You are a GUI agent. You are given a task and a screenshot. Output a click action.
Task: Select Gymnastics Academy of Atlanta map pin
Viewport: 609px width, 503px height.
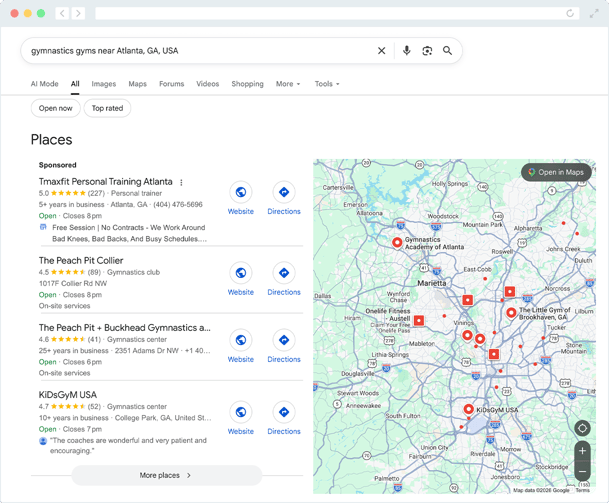[x=397, y=243]
